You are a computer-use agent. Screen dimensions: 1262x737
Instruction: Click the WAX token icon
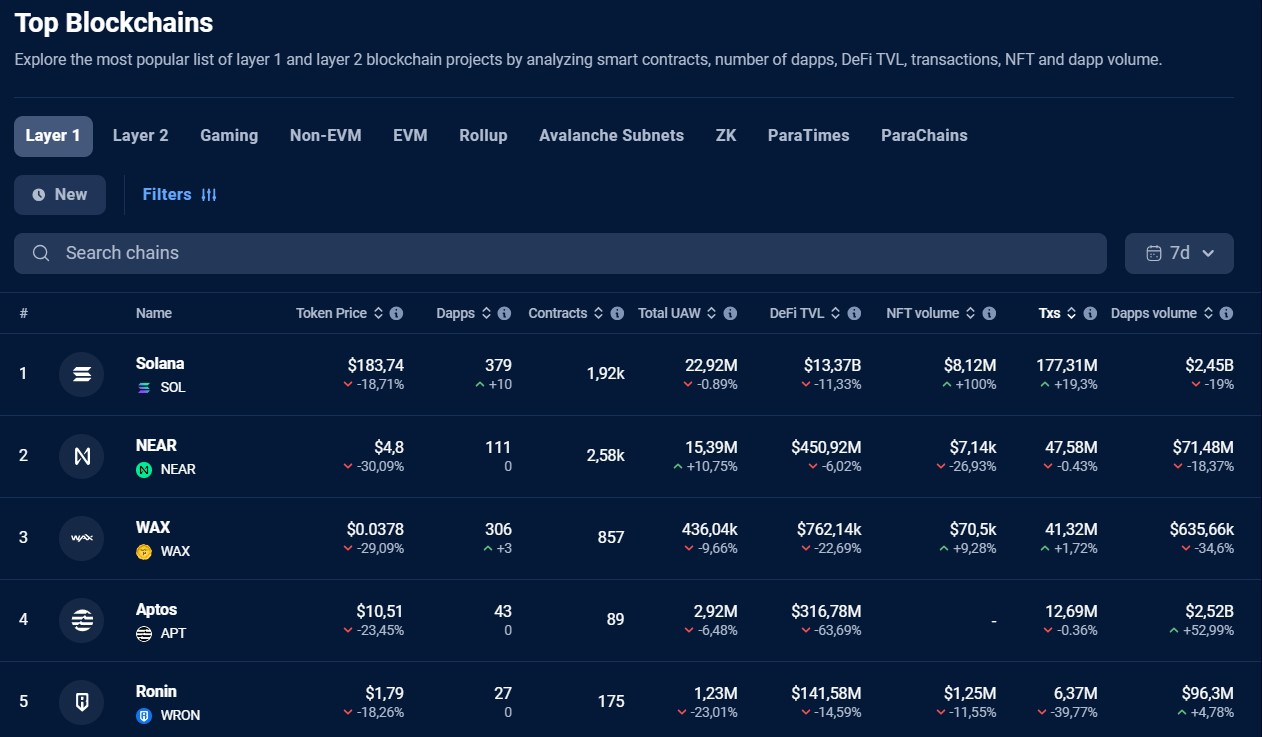click(143, 551)
